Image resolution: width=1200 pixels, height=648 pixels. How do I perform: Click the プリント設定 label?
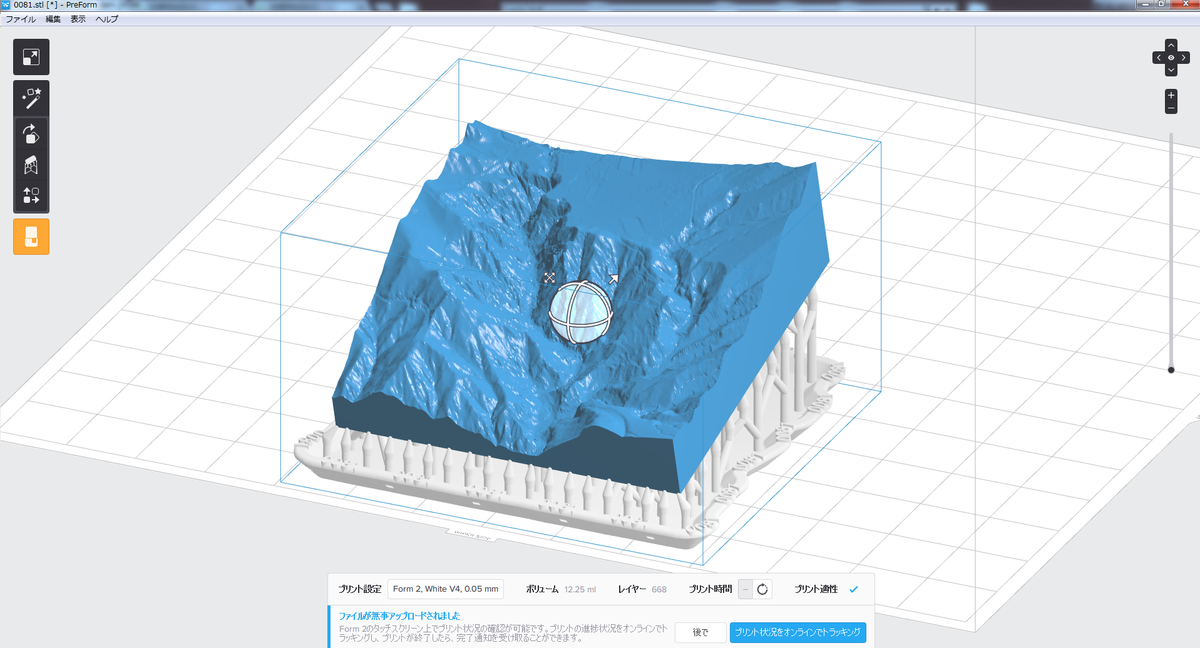coord(360,590)
